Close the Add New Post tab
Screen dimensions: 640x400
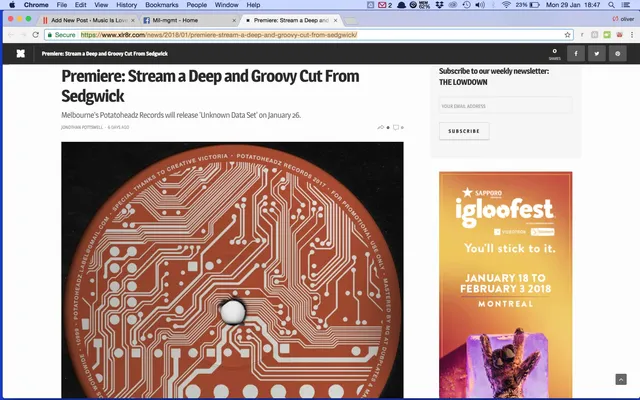click(x=133, y=20)
